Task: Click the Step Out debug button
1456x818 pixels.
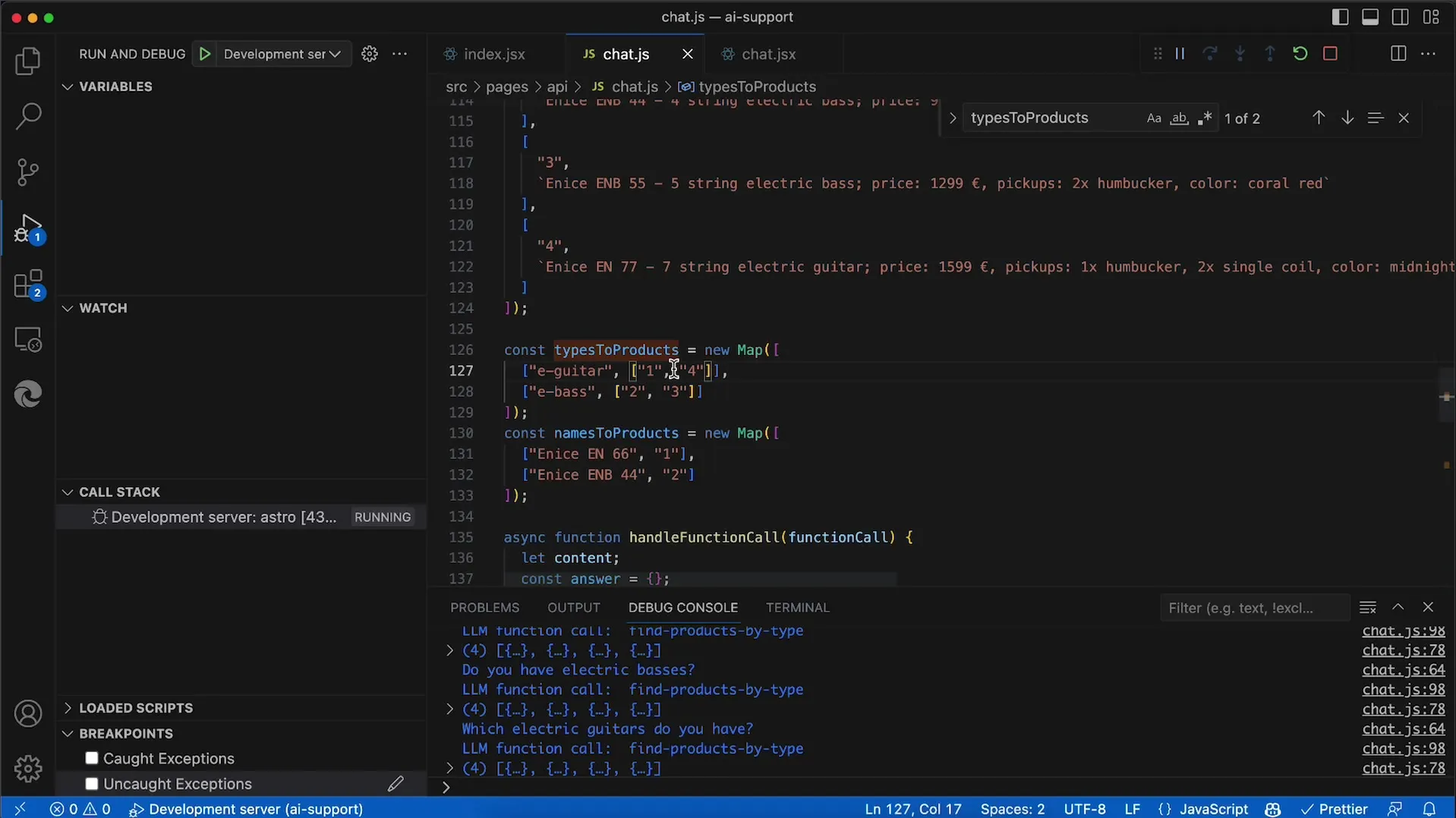Action: tap(1270, 54)
